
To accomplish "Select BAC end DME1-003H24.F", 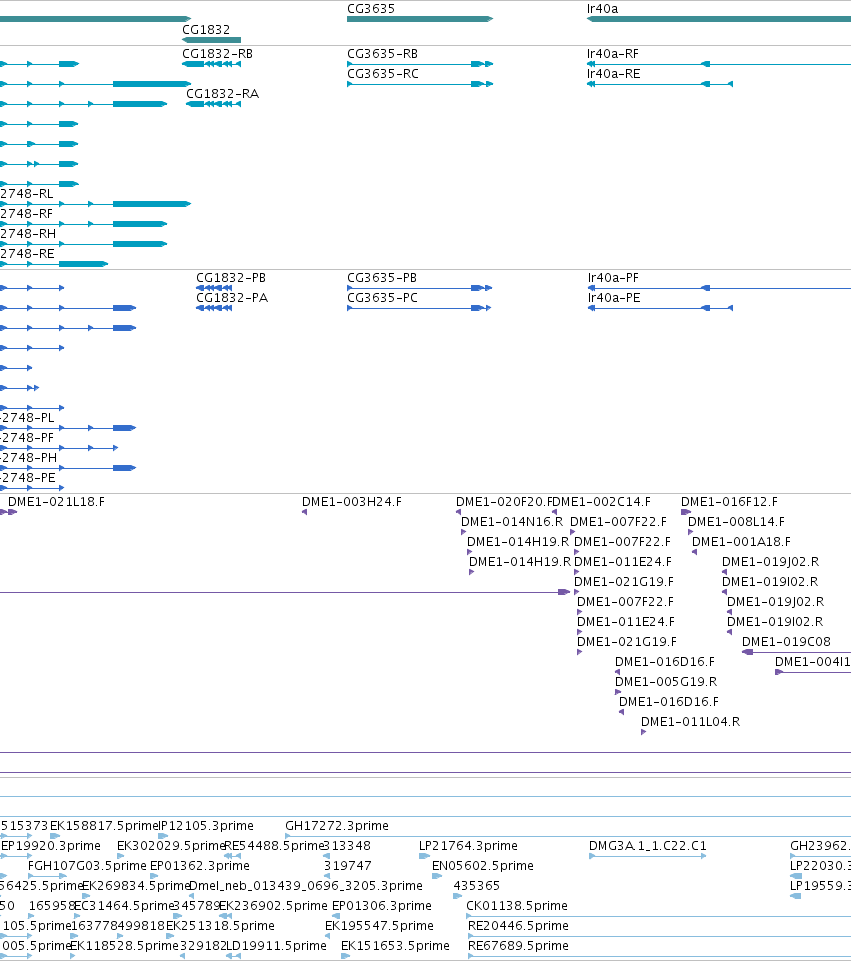I will (x=352, y=502).
